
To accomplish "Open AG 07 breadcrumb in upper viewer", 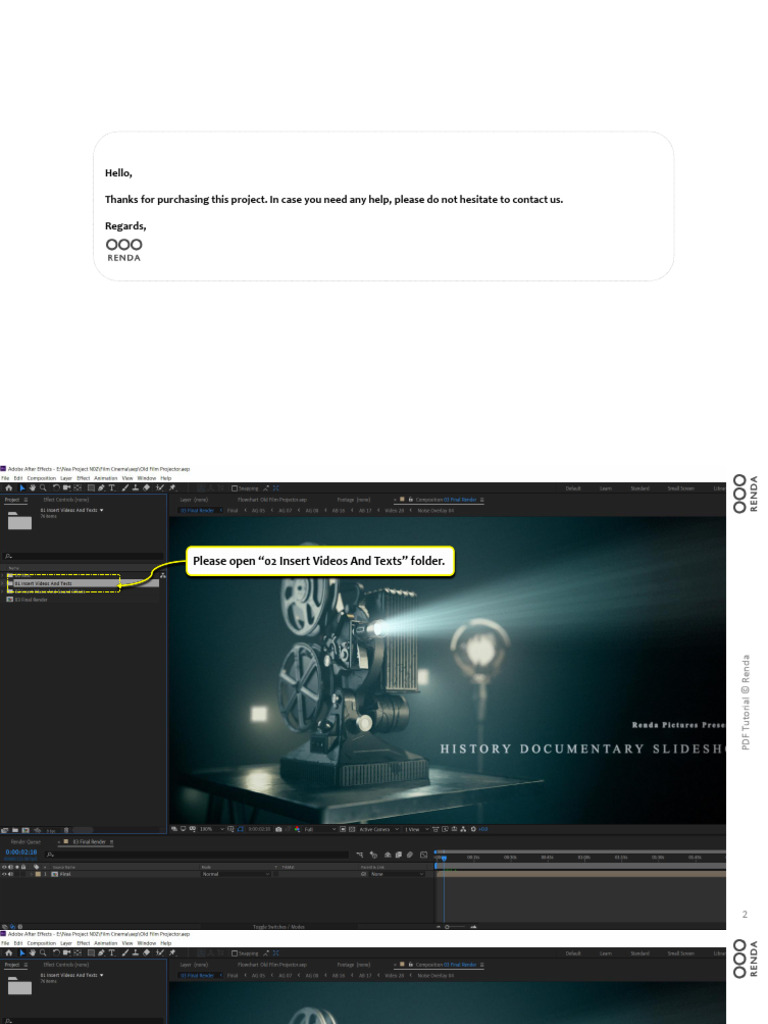I will [x=285, y=511].
